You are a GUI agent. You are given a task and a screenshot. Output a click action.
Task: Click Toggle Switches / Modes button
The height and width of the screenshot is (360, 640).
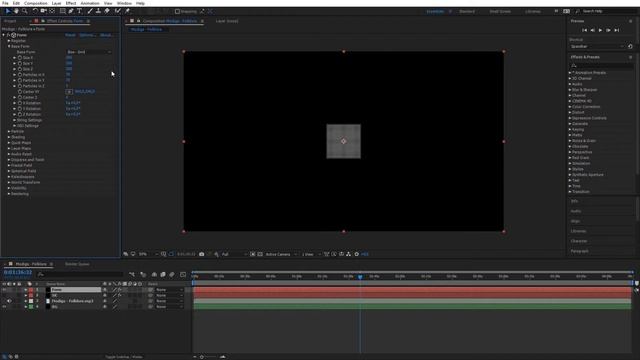[x=124, y=357]
